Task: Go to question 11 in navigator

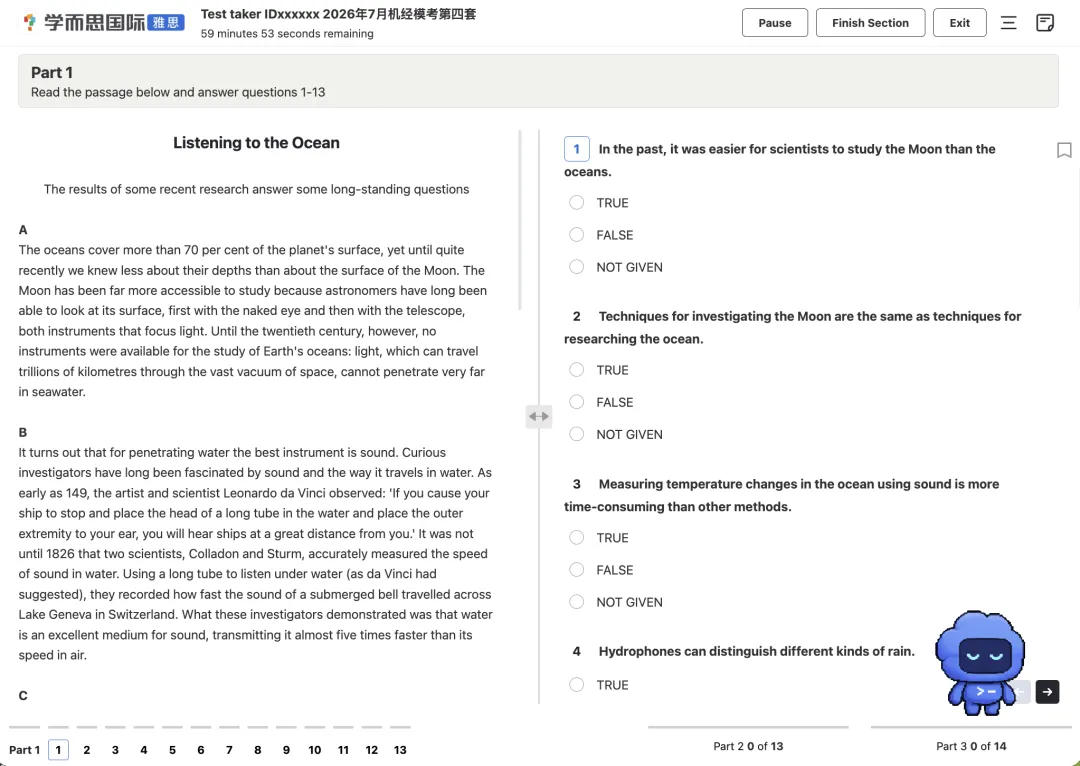Action: [343, 749]
